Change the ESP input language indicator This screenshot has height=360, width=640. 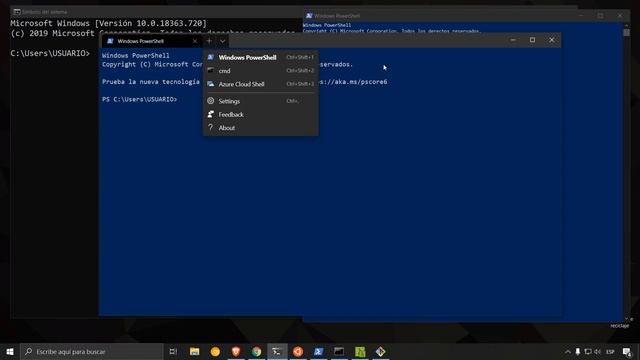[610, 351]
